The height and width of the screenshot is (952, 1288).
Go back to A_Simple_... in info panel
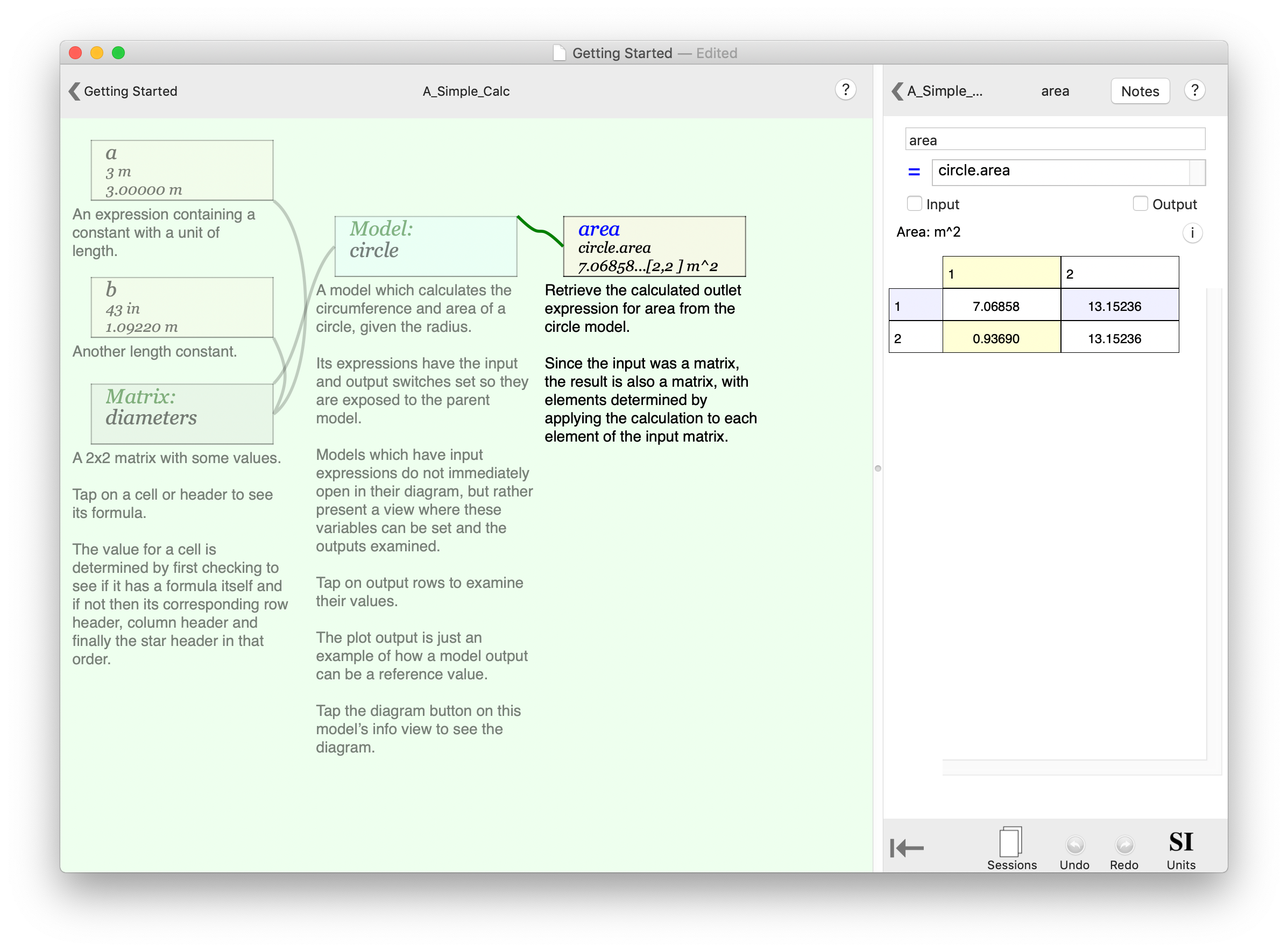[x=937, y=91]
